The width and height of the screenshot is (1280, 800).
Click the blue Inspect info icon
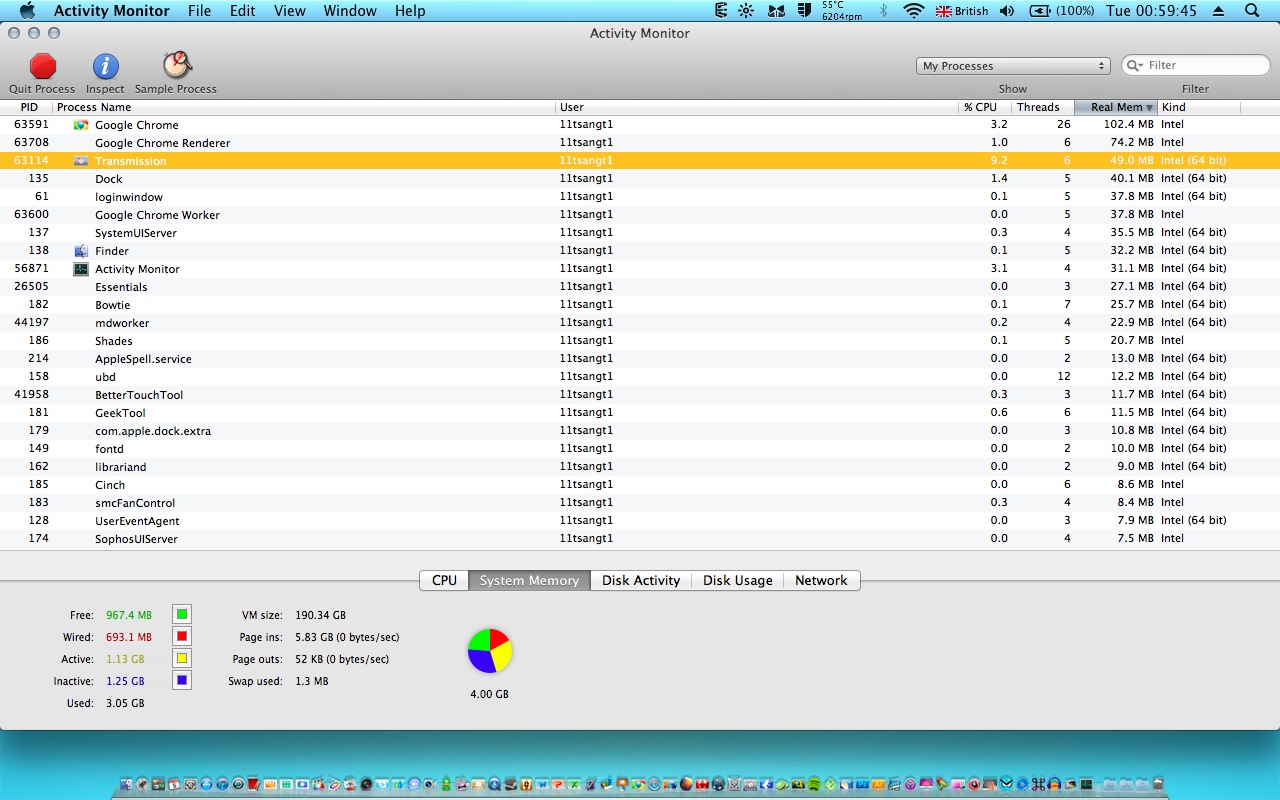105,66
